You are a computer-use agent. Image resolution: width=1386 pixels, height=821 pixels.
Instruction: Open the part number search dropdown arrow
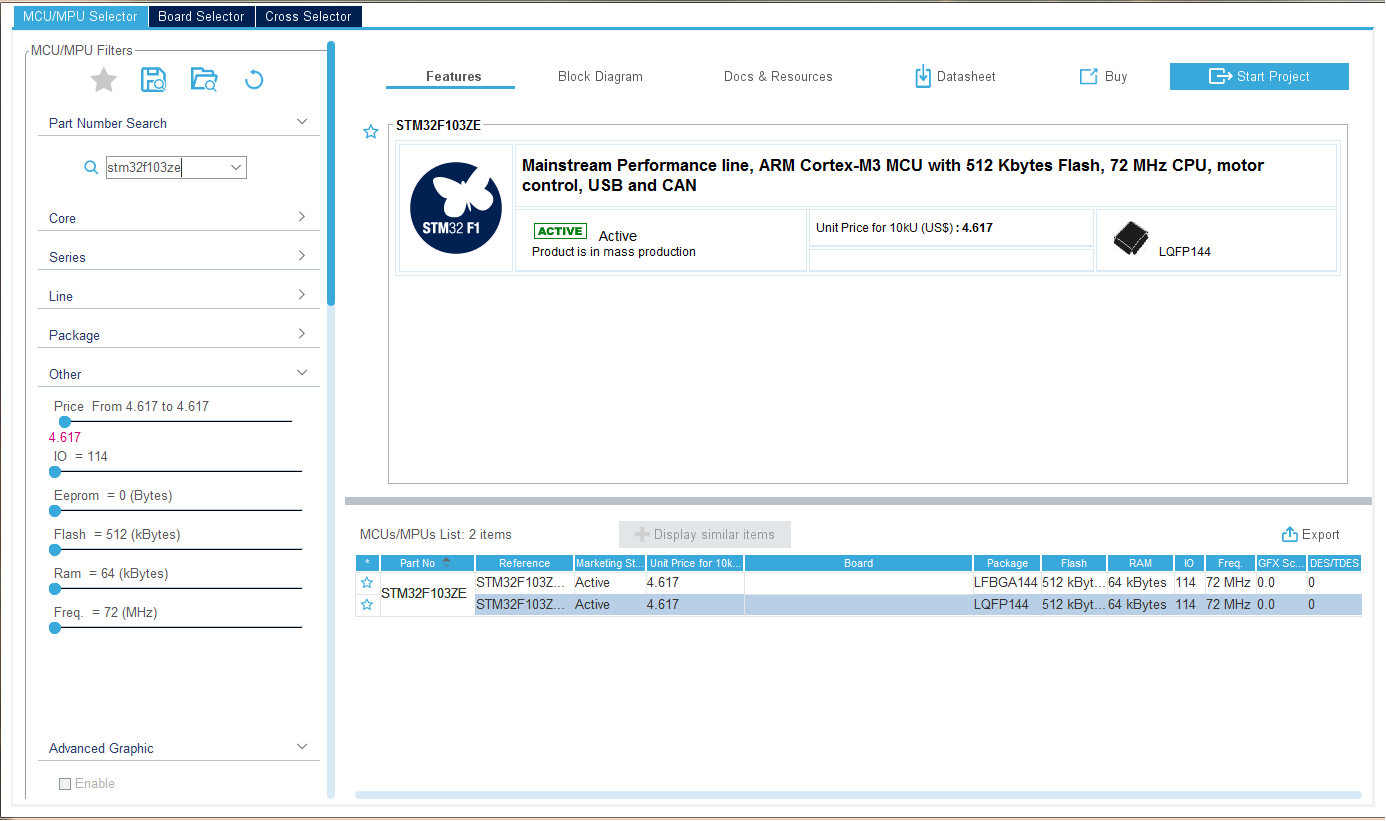(236, 168)
